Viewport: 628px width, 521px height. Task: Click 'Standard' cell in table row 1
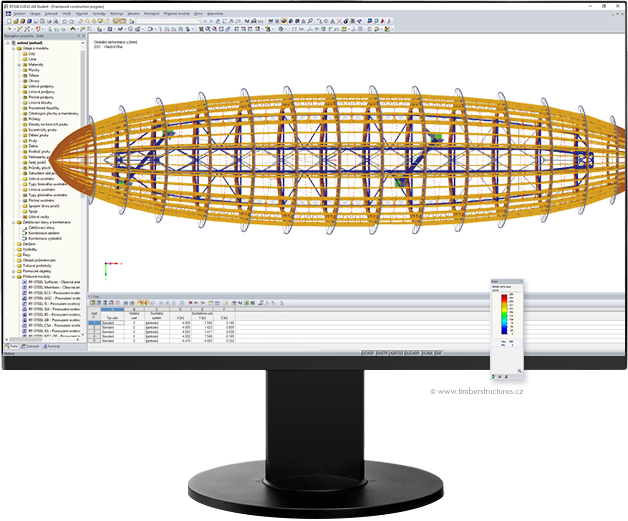[x=112, y=323]
